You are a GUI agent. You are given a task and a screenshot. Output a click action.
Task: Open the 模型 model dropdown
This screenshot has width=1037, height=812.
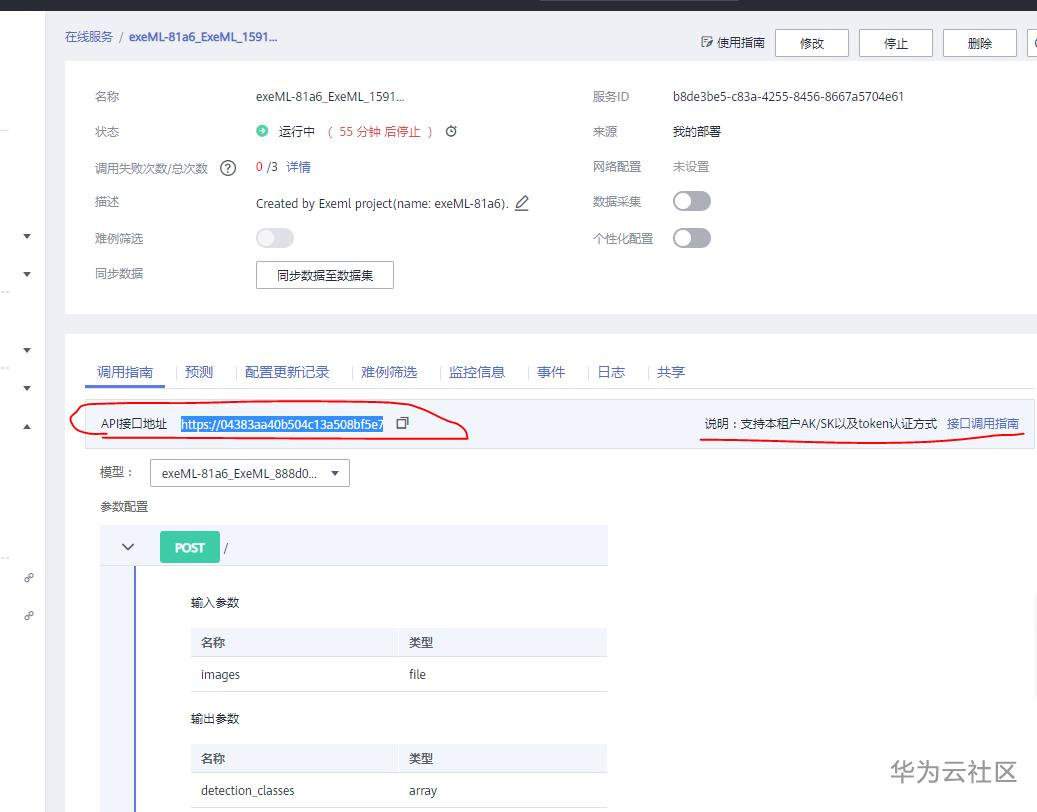250,473
